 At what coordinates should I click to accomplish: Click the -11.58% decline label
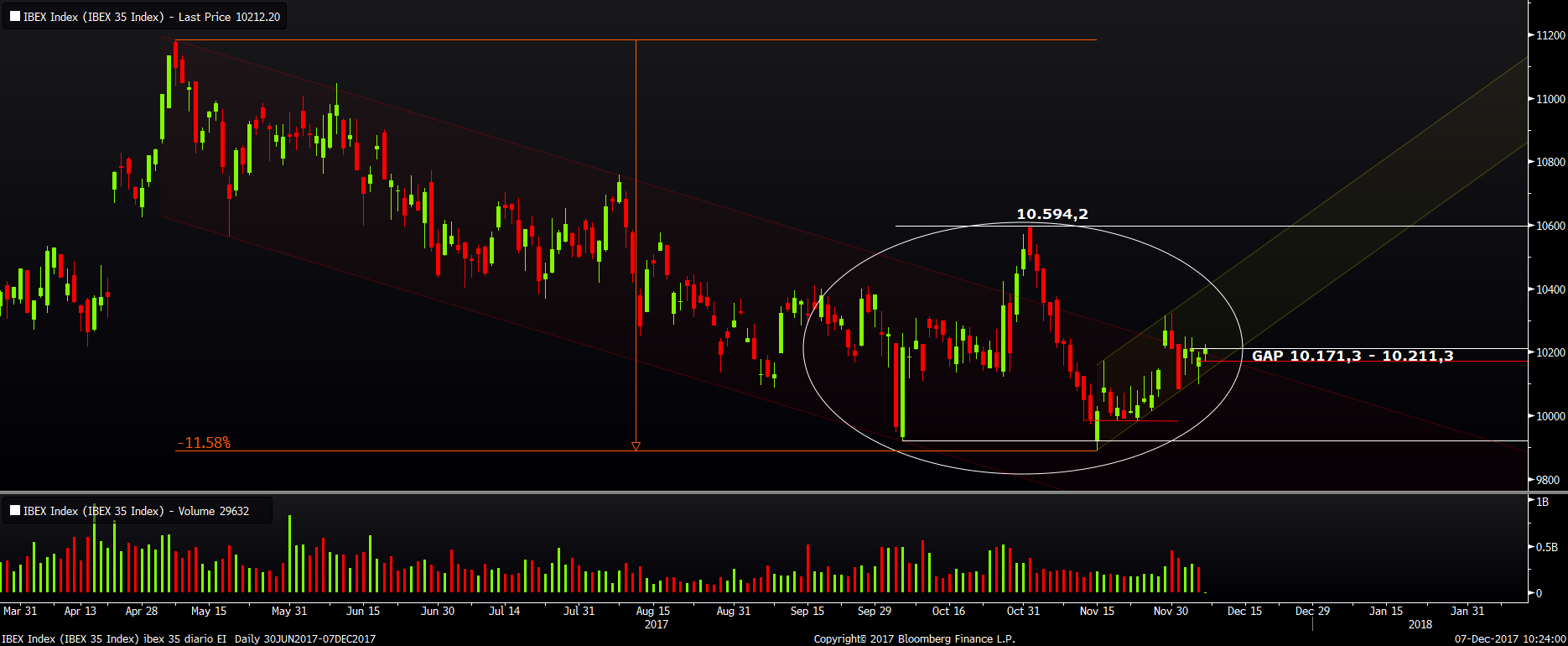click(204, 442)
